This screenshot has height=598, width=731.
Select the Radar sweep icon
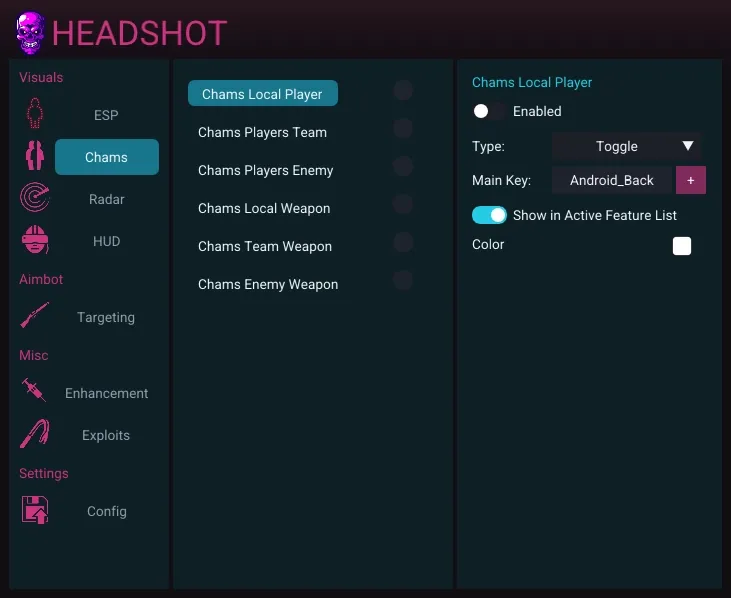(x=35, y=199)
